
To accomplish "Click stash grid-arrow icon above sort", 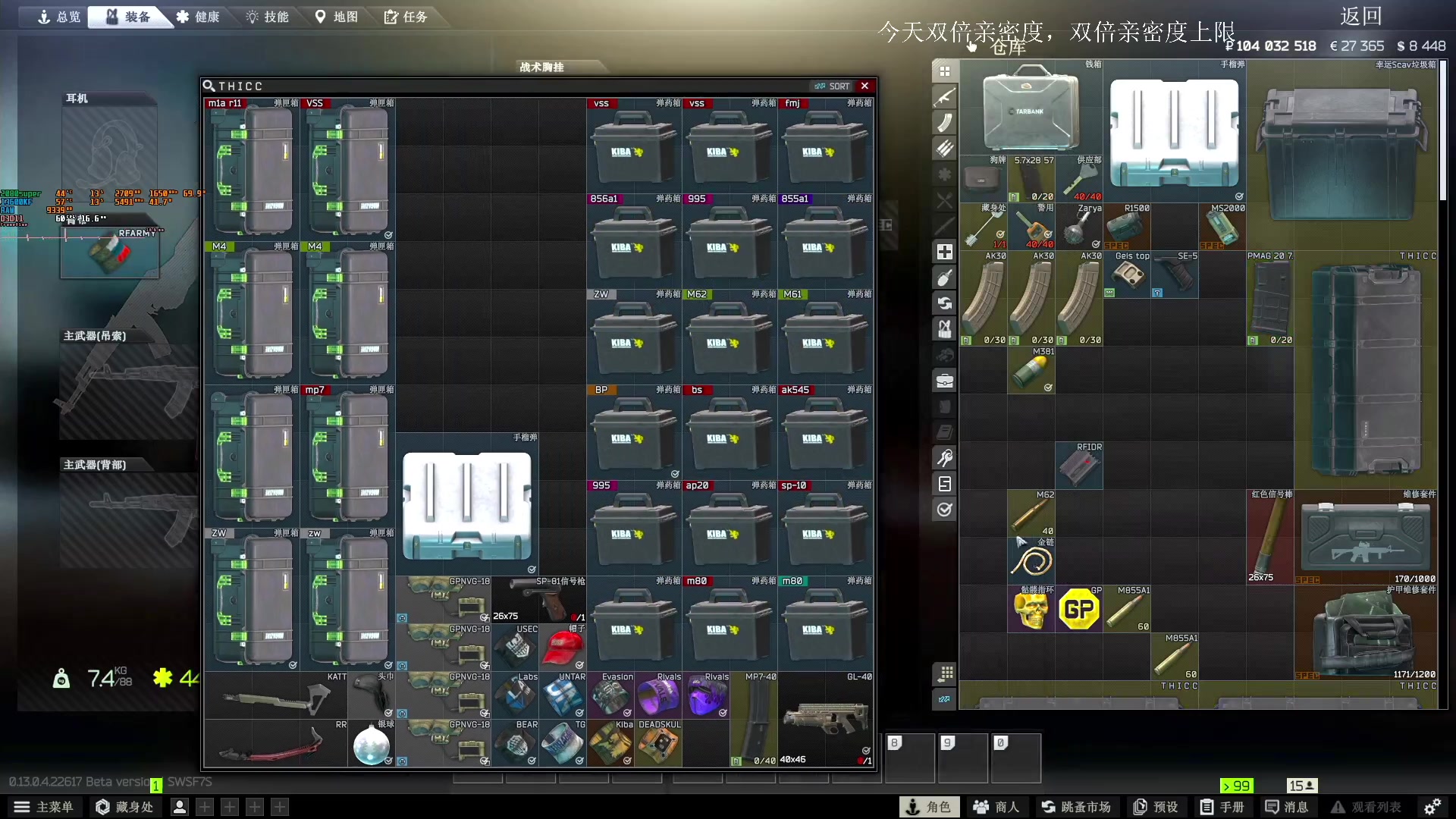I will pyautogui.click(x=944, y=673).
